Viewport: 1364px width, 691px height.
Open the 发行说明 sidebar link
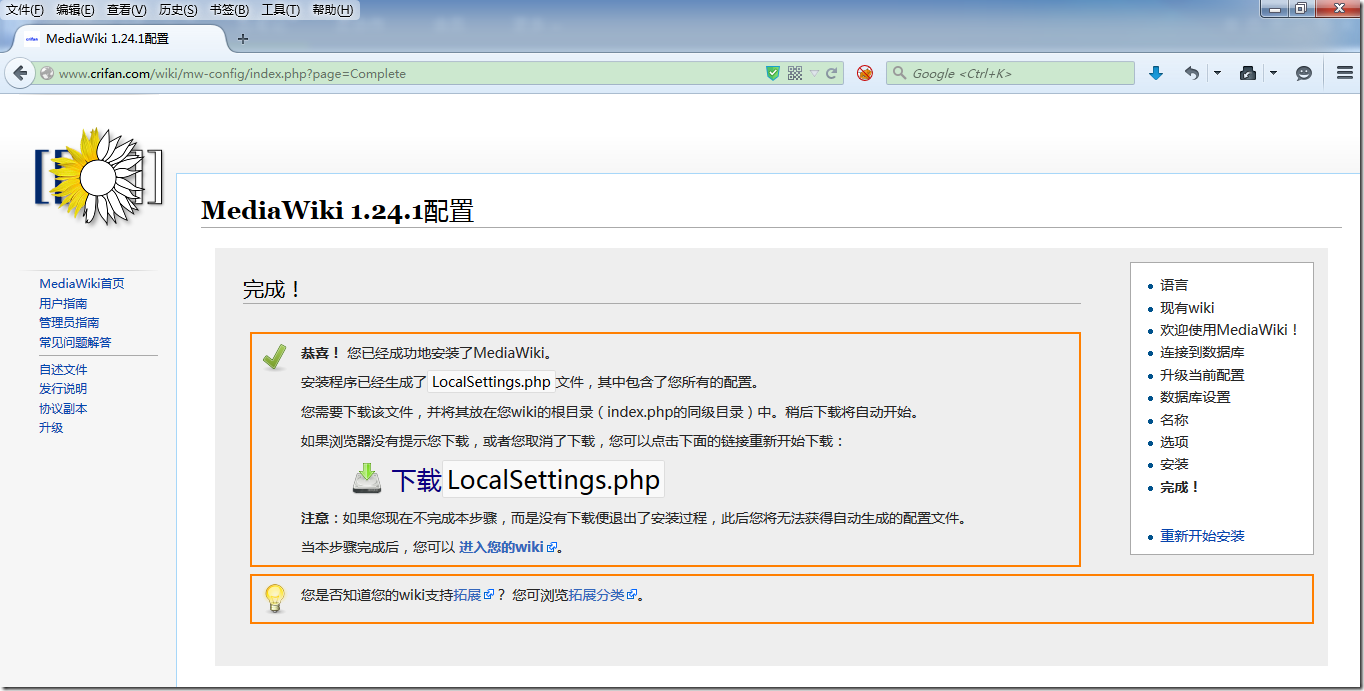coord(63,389)
